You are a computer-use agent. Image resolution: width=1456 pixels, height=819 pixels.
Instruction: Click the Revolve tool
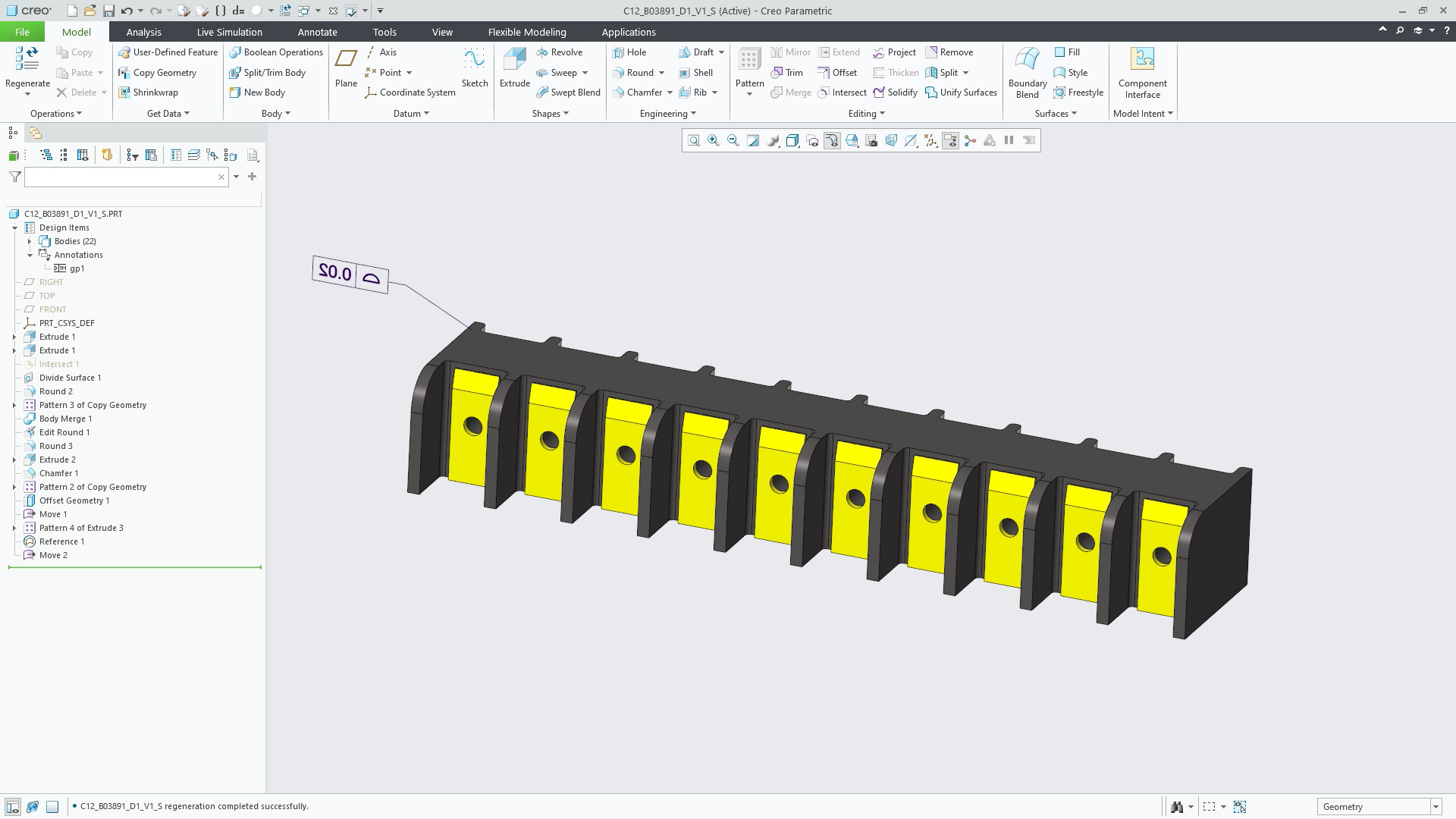[559, 52]
